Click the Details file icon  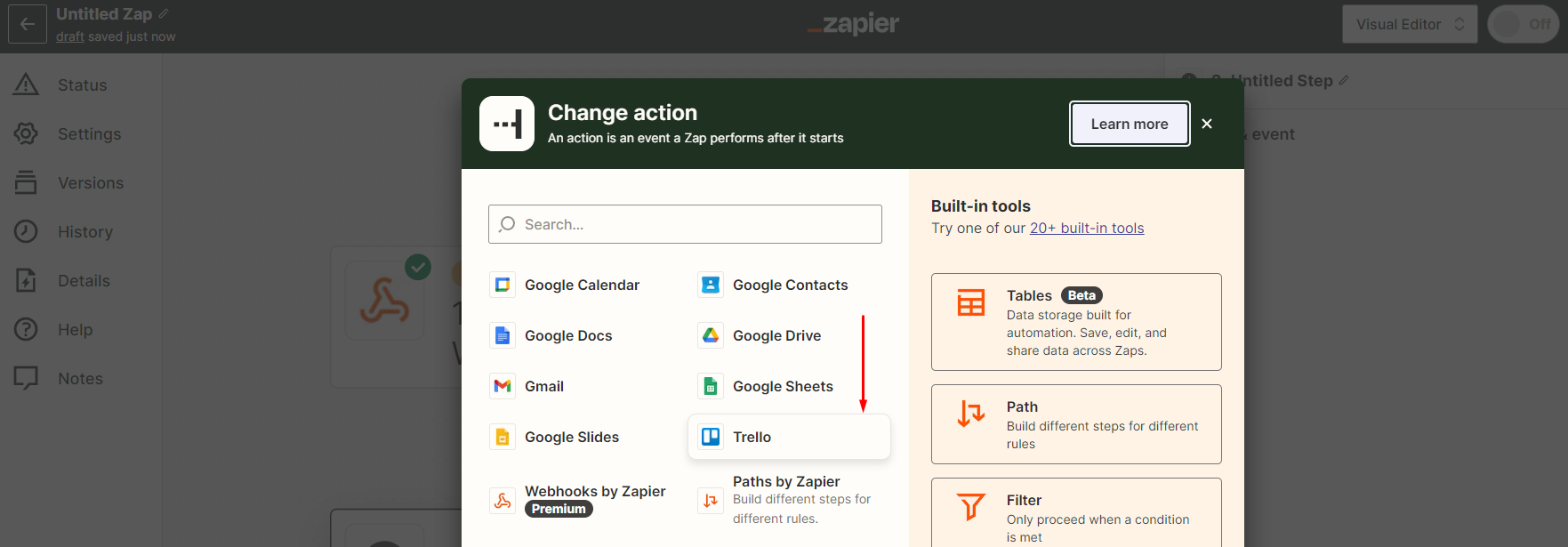[x=26, y=280]
